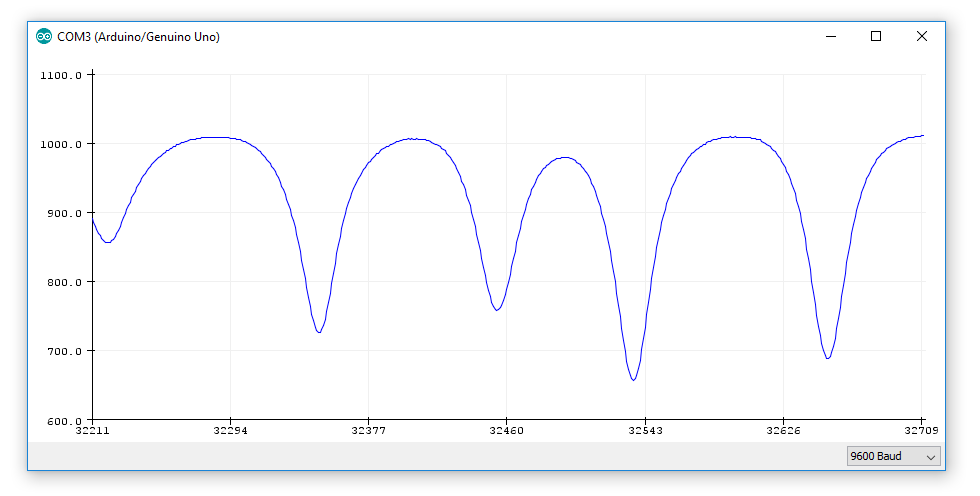This screenshot has width=980, height=496.
Task: Click the 32626 x-axis label
Action: 784,430
